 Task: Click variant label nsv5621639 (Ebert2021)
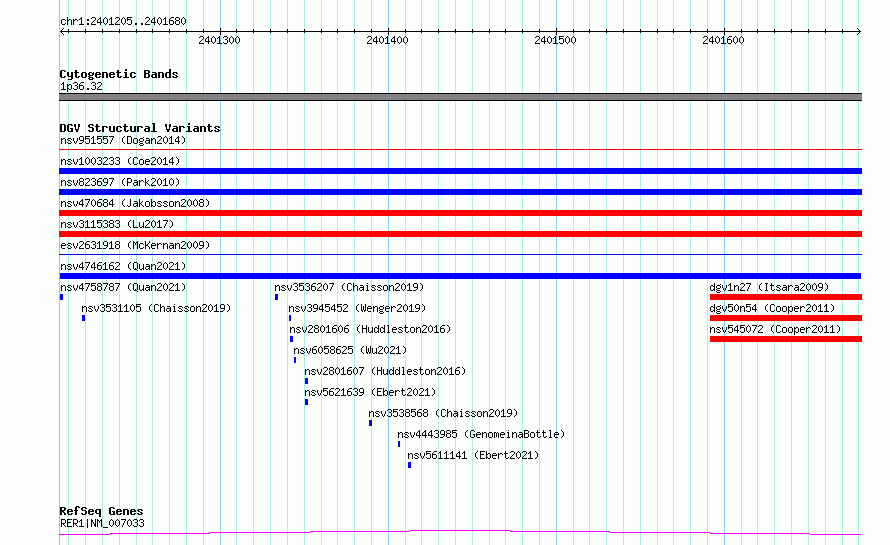pyautogui.click(x=370, y=392)
